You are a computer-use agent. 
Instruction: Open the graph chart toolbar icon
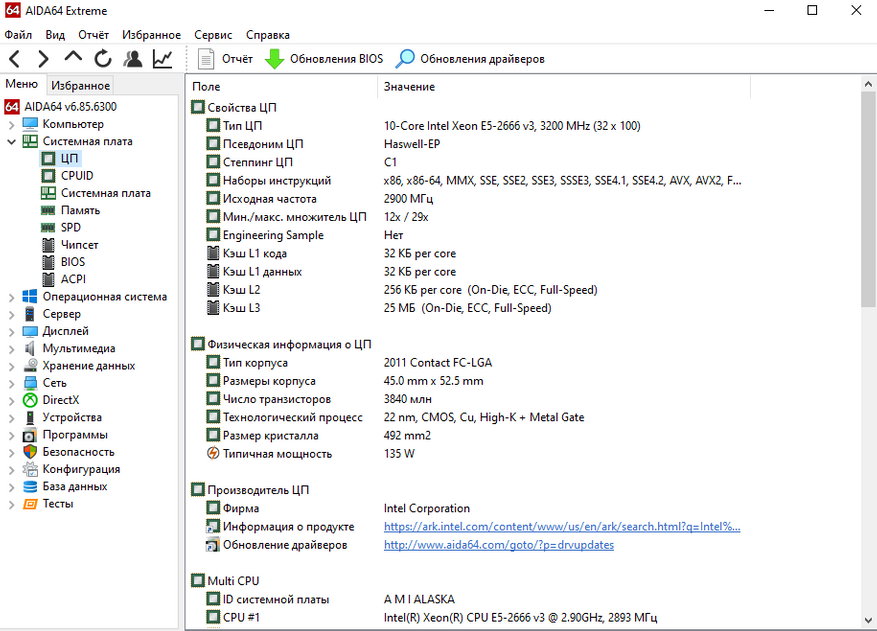tap(162, 59)
